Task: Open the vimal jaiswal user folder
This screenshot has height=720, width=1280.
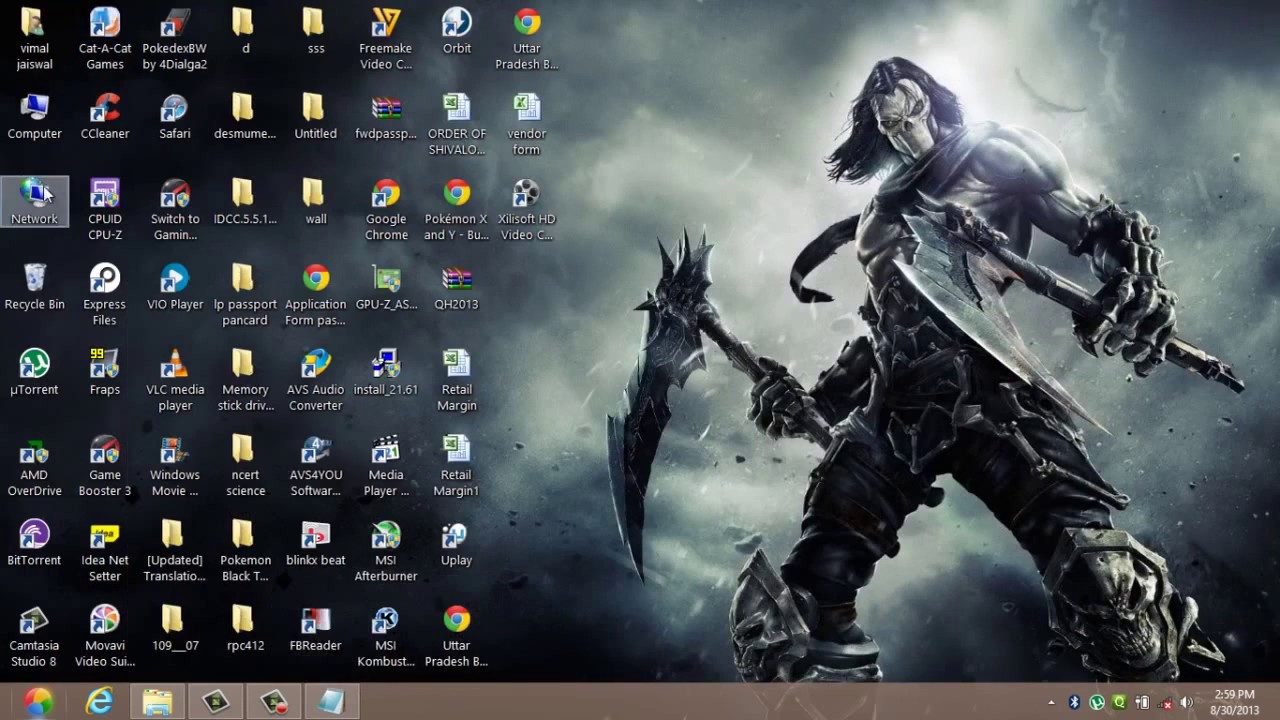Action: coord(34,39)
